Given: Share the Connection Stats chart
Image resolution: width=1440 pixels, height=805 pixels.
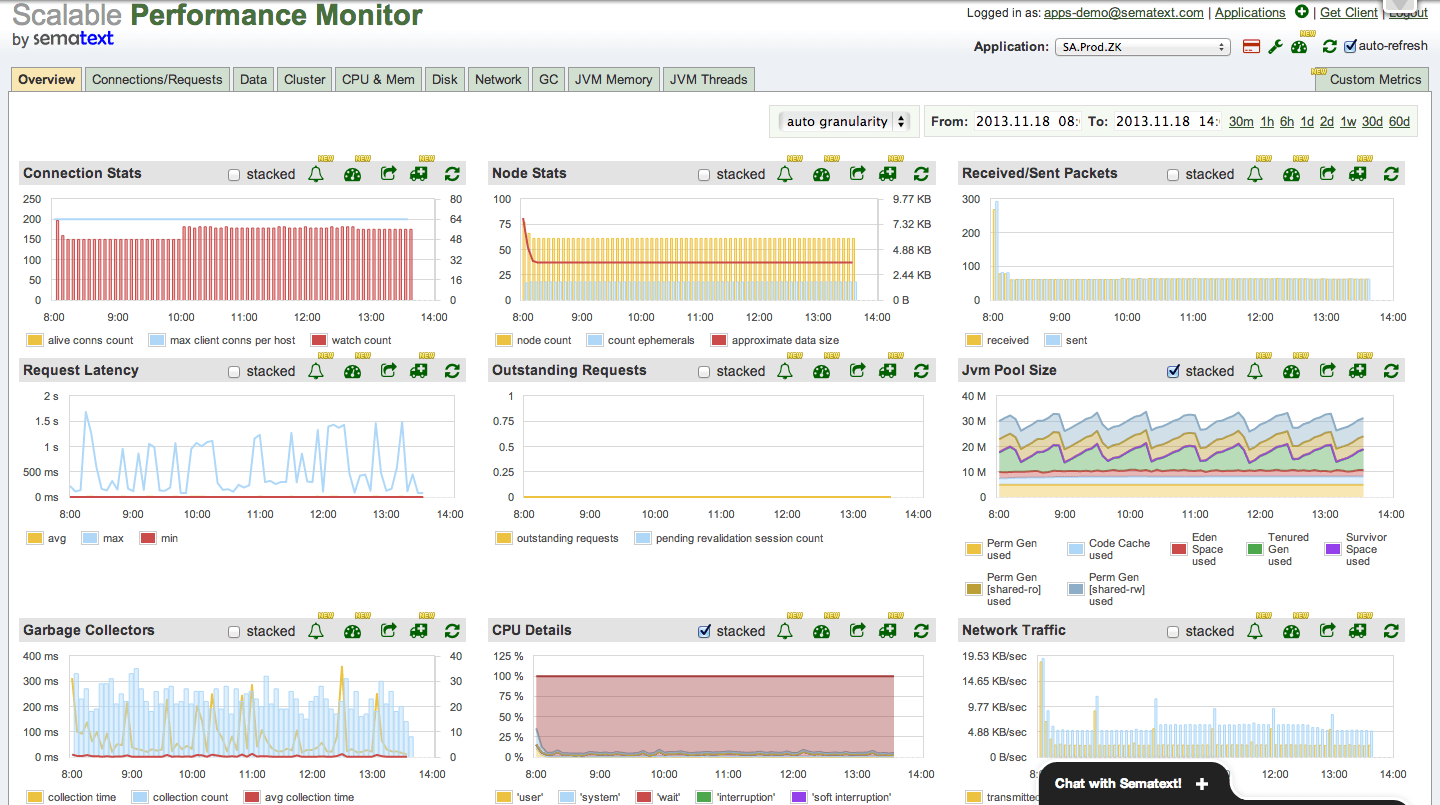Looking at the screenshot, I should [389, 174].
